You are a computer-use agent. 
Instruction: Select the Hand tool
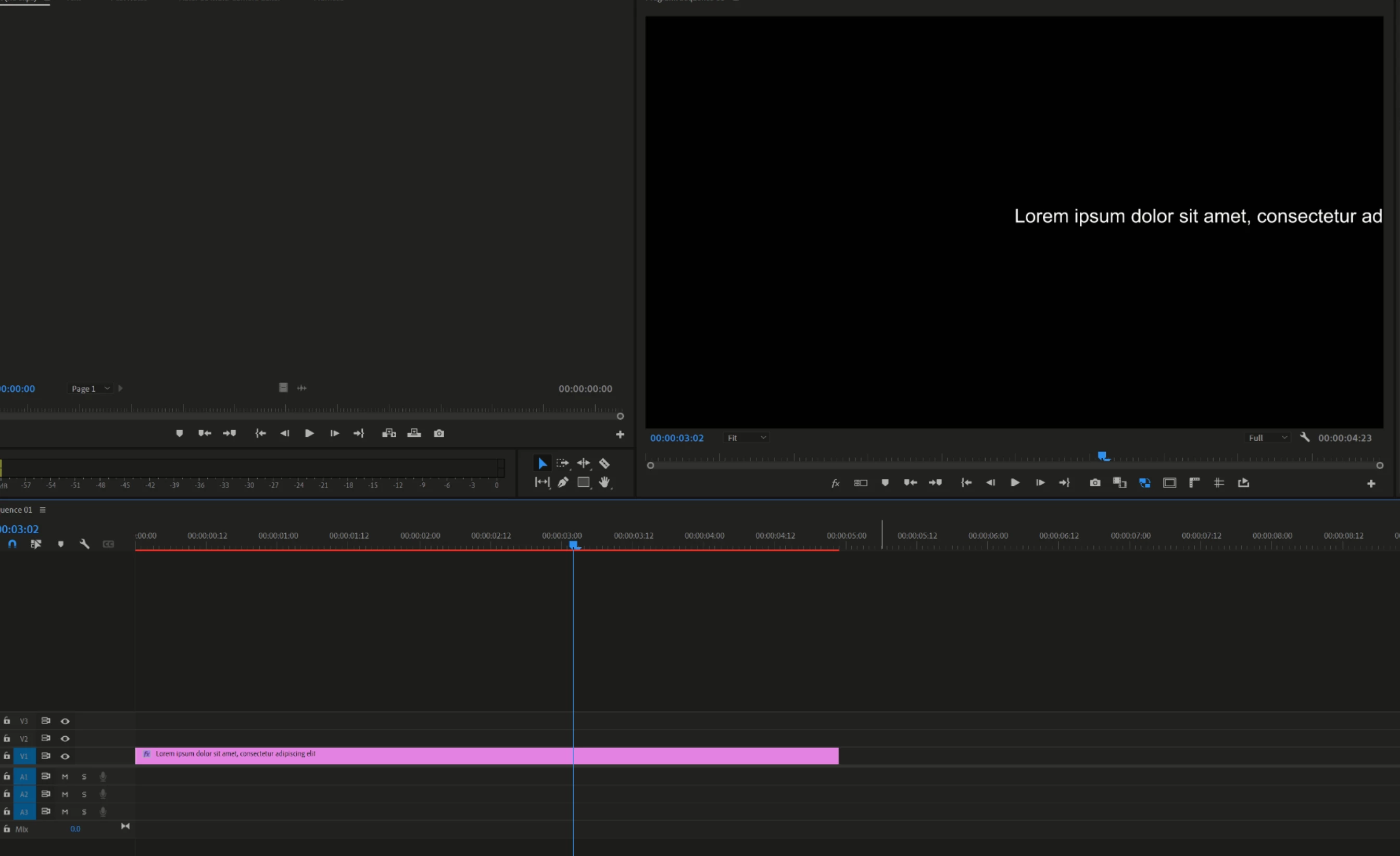[604, 482]
